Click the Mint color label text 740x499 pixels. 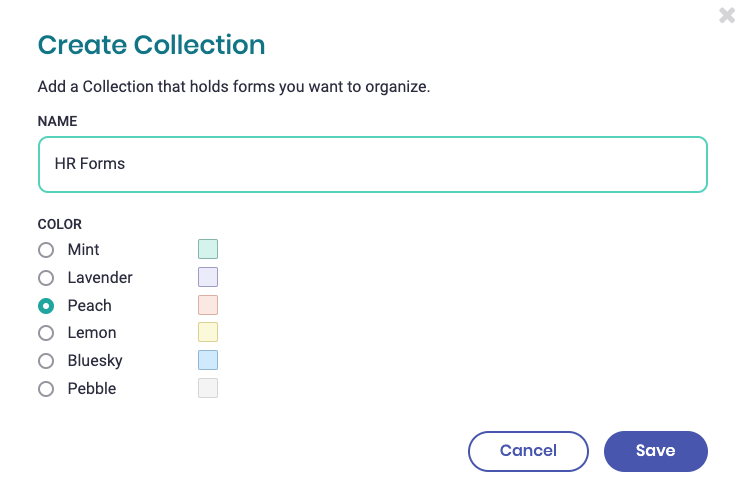[x=84, y=250]
